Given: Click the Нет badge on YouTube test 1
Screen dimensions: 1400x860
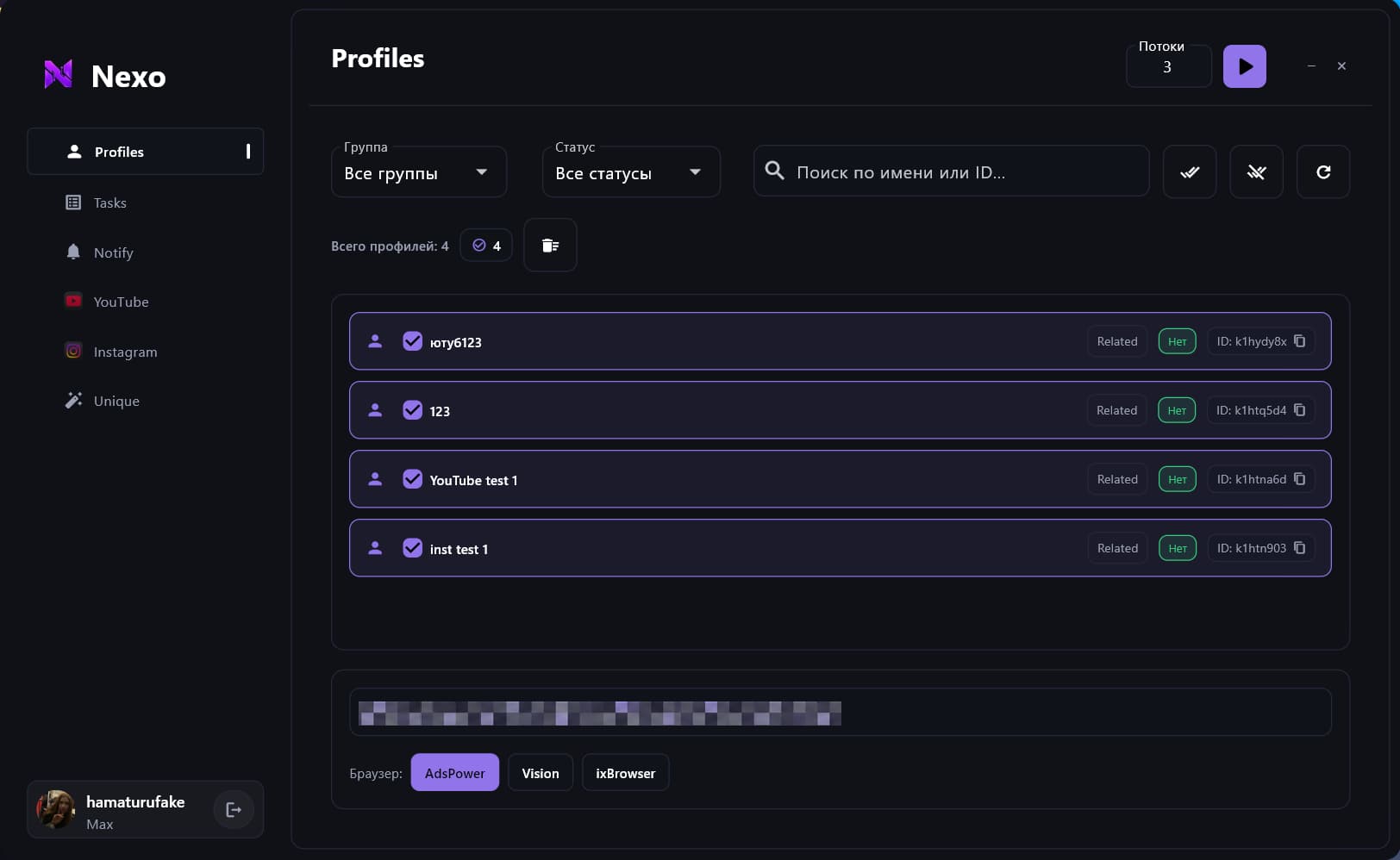Looking at the screenshot, I should pos(1177,479).
